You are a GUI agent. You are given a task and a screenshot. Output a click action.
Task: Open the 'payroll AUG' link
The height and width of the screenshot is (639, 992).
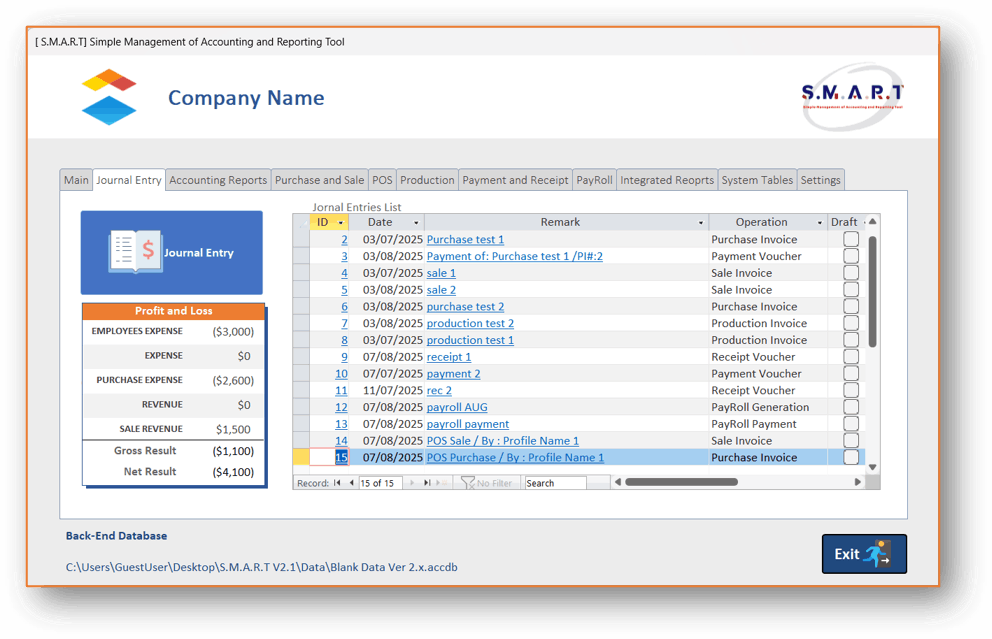pyautogui.click(x=457, y=407)
